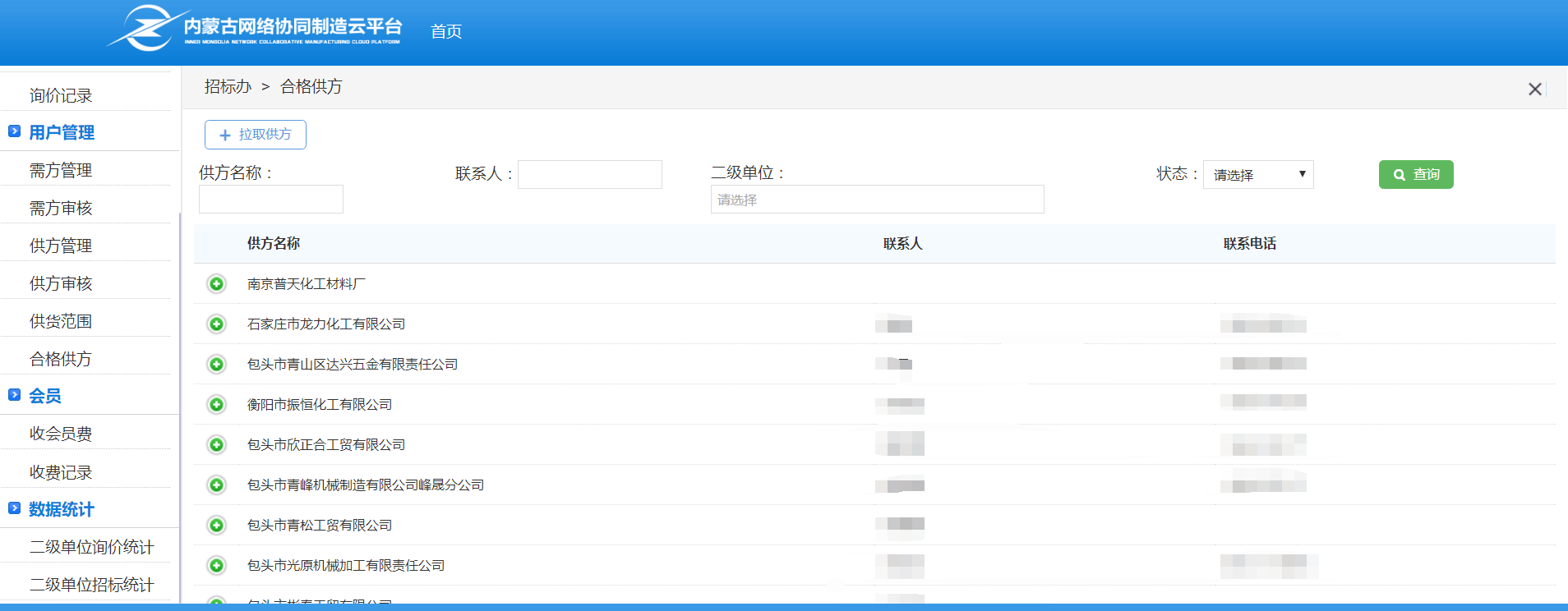
Task: Select text 包头市青松工贸有限公司
Action: click(x=320, y=526)
